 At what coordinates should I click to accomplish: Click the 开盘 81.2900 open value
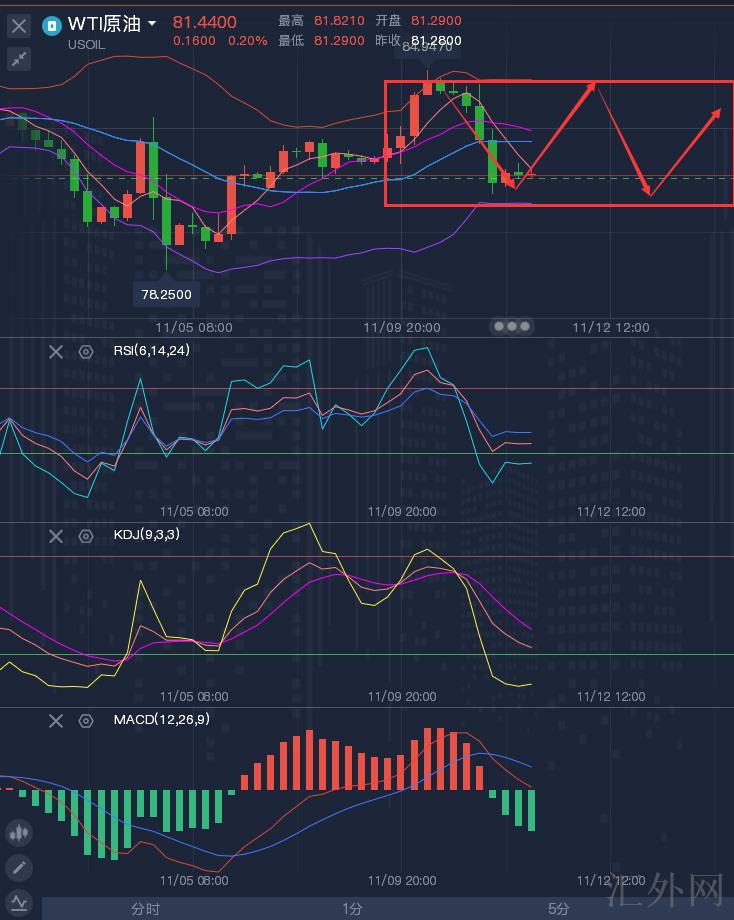[436, 21]
